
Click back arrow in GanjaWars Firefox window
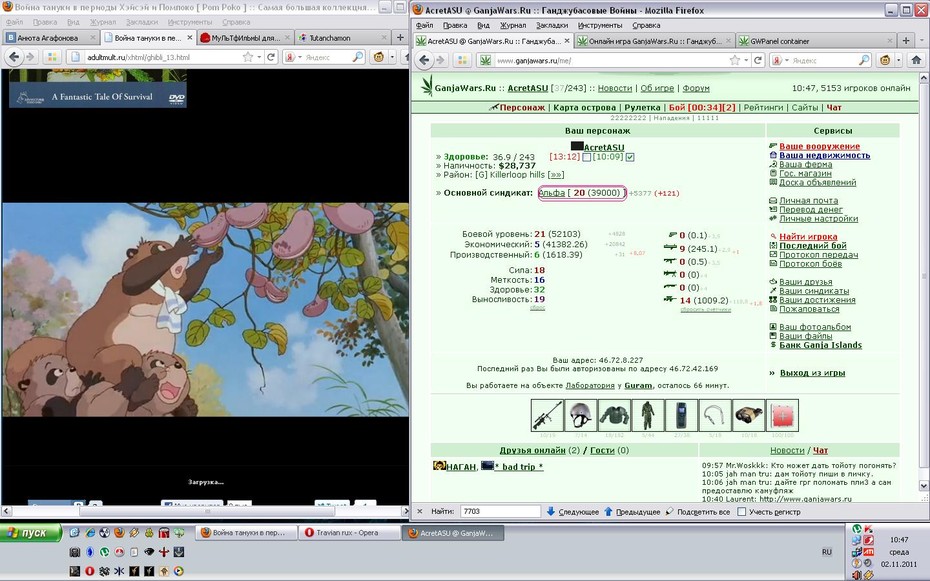click(x=423, y=60)
